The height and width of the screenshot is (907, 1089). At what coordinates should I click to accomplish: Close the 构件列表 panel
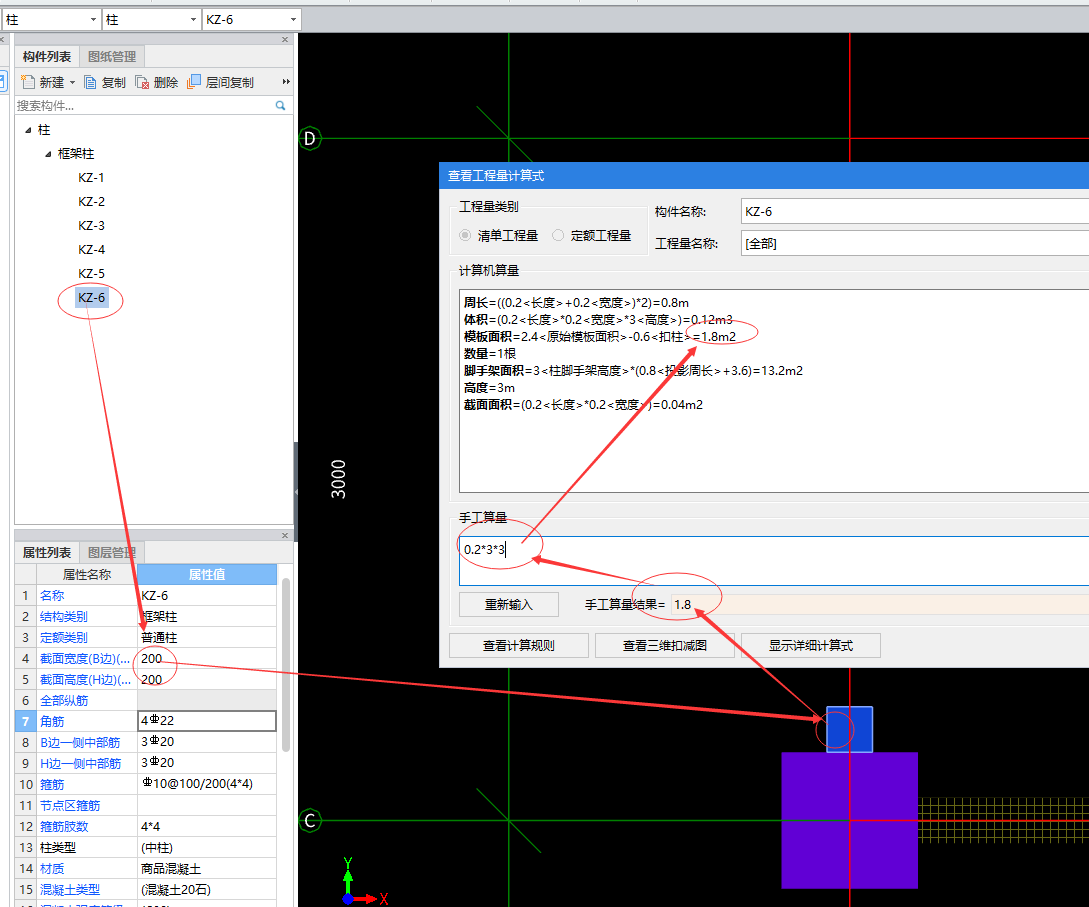tap(285, 40)
